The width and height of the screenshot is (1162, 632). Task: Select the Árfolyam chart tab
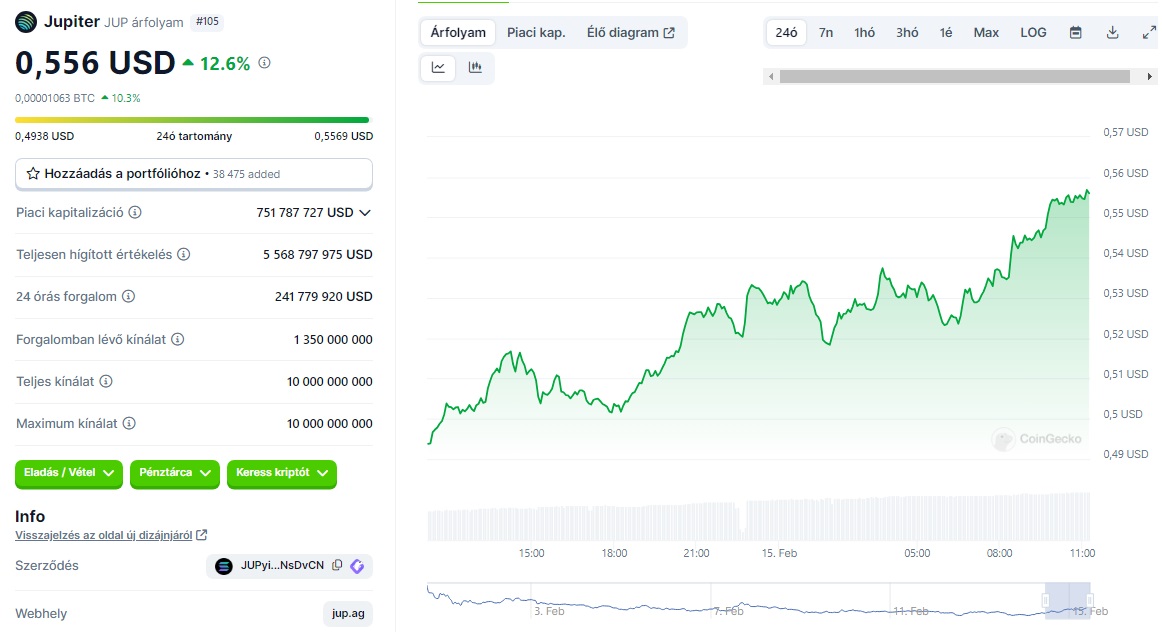[x=458, y=33]
